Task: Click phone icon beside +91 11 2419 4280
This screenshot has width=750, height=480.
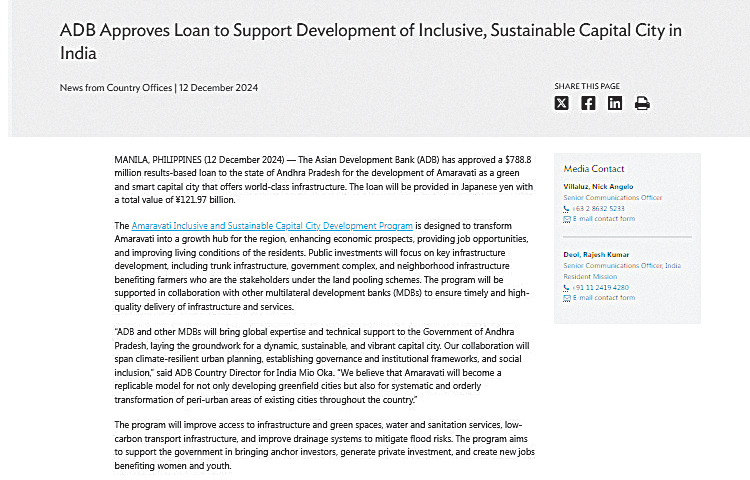Action: (566, 288)
